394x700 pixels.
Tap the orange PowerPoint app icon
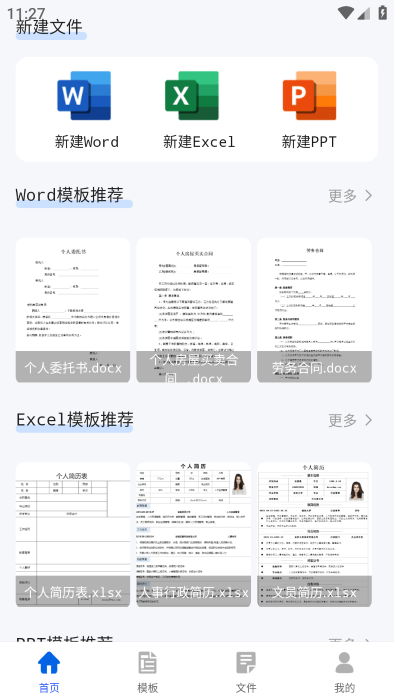tap(309, 96)
